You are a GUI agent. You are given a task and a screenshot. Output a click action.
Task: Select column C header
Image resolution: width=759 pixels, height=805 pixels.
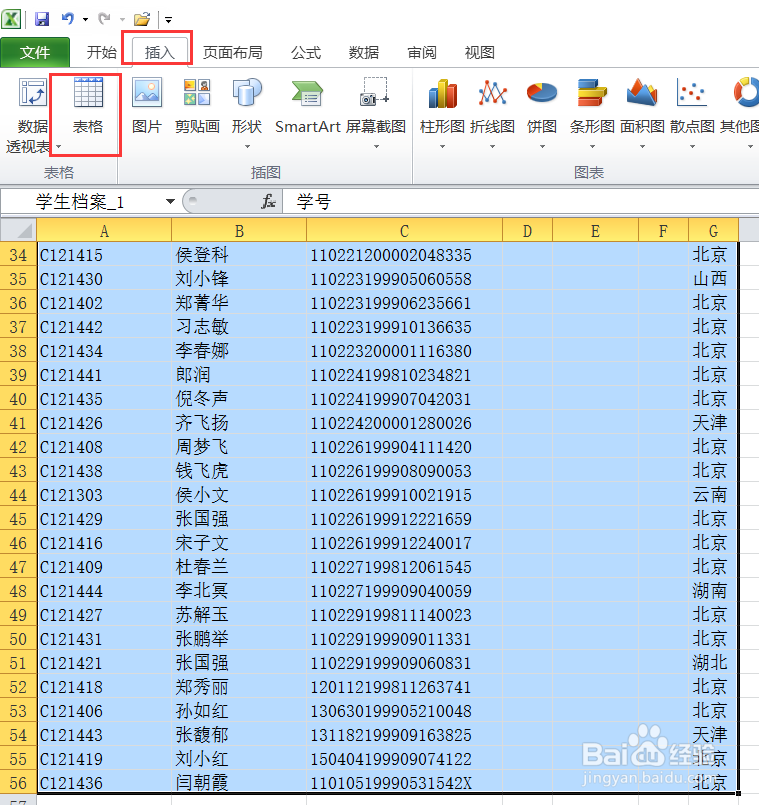404,231
